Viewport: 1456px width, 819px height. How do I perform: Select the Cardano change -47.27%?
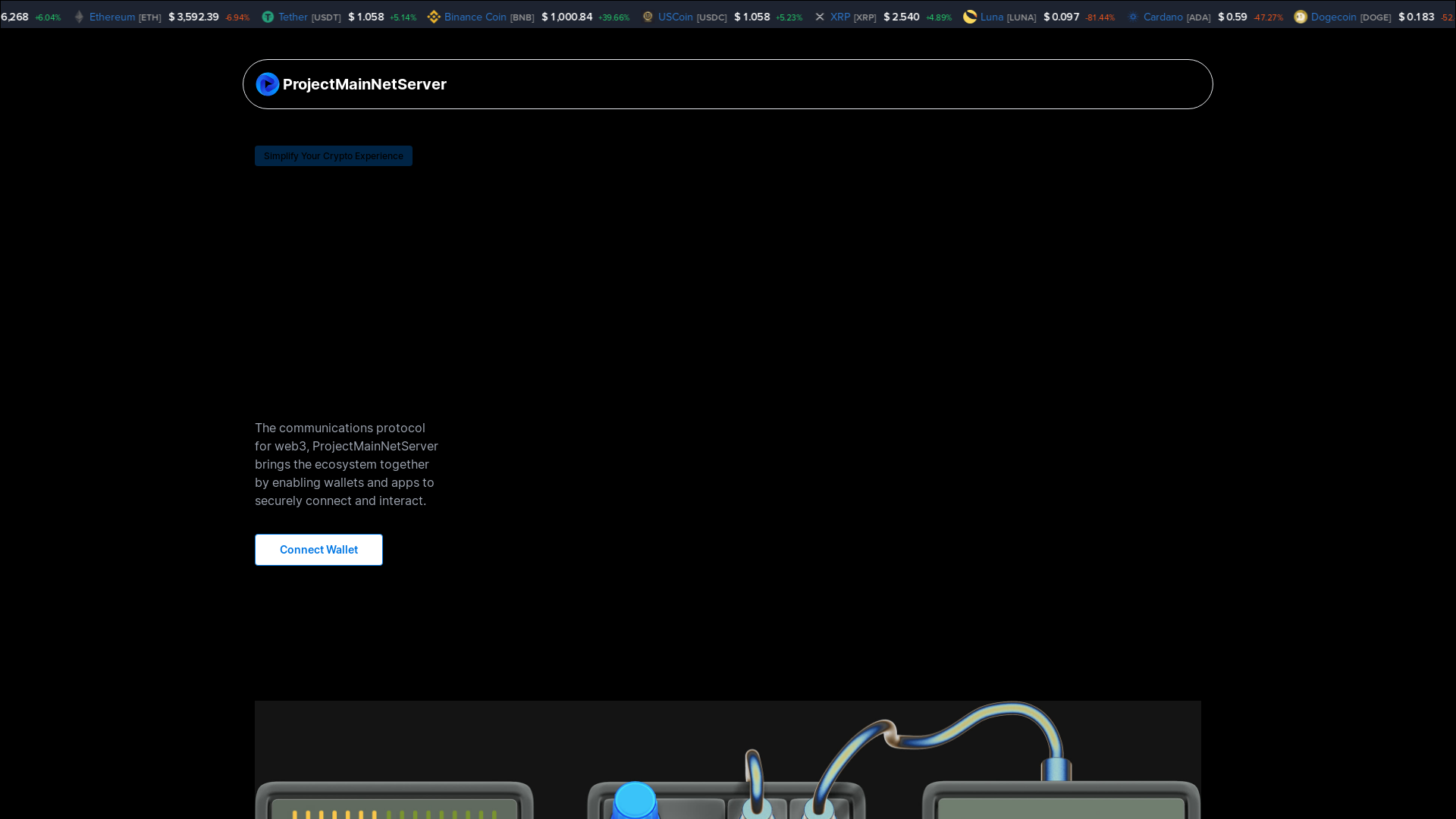1268,17
